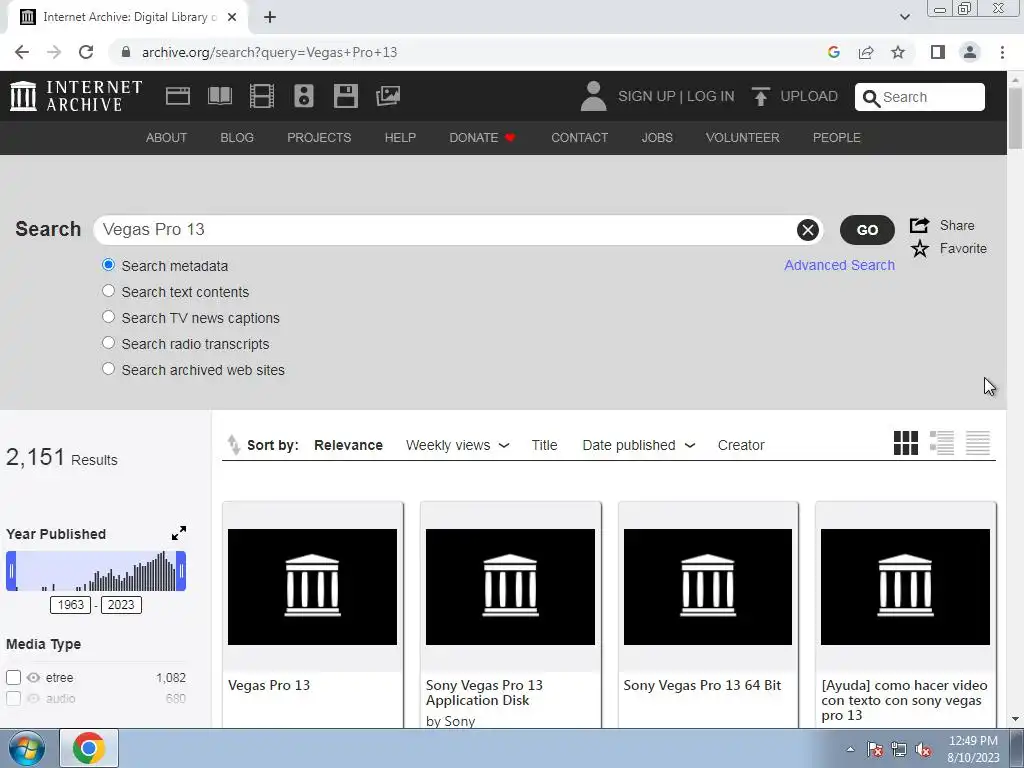Open the Texts book icon
Viewport: 1024px width, 768px height.
219,96
